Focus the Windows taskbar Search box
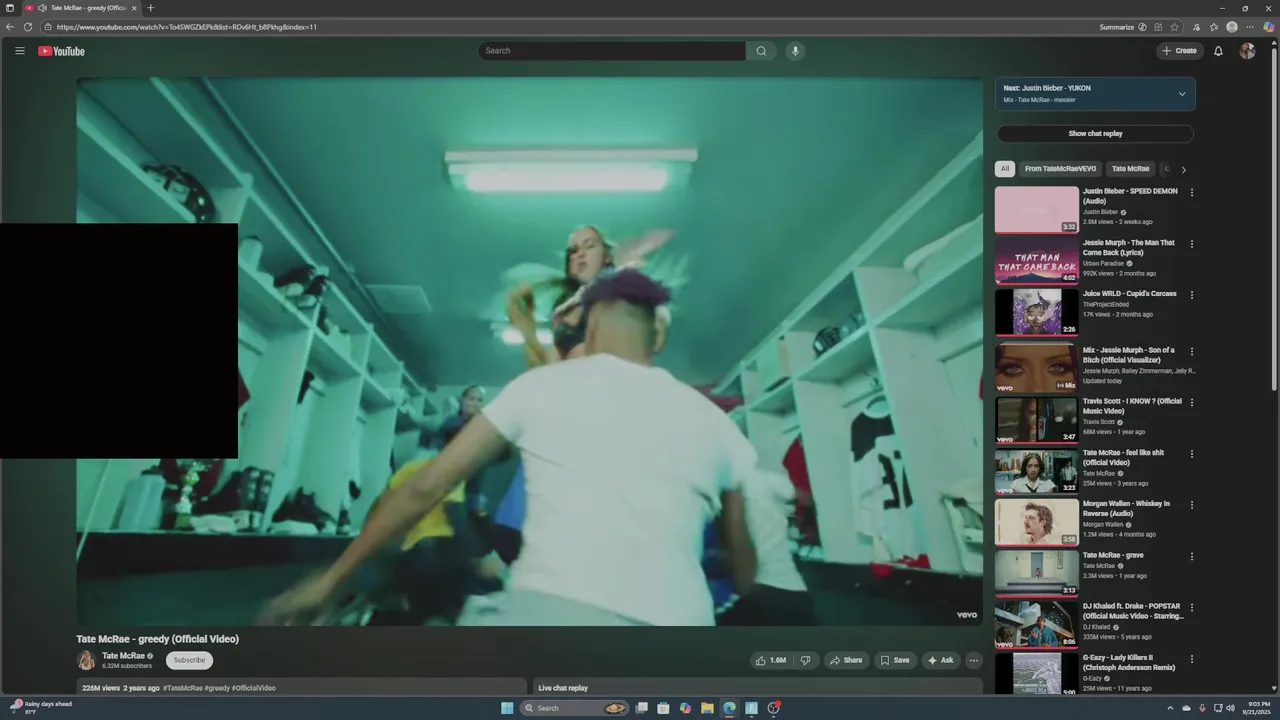This screenshot has height=720, width=1280. click(x=575, y=708)
